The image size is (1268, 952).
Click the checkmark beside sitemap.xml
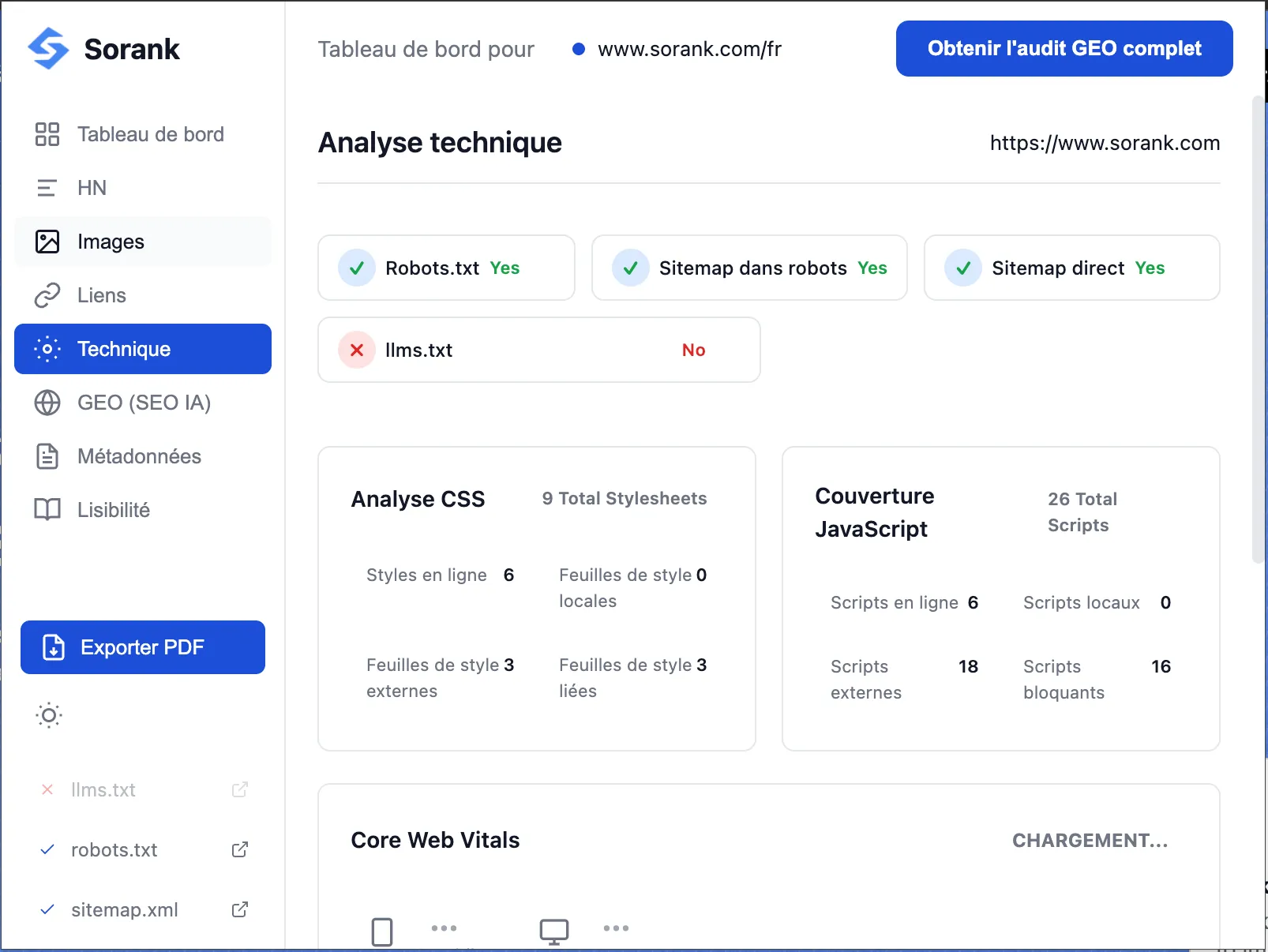(x=47, y=909)
